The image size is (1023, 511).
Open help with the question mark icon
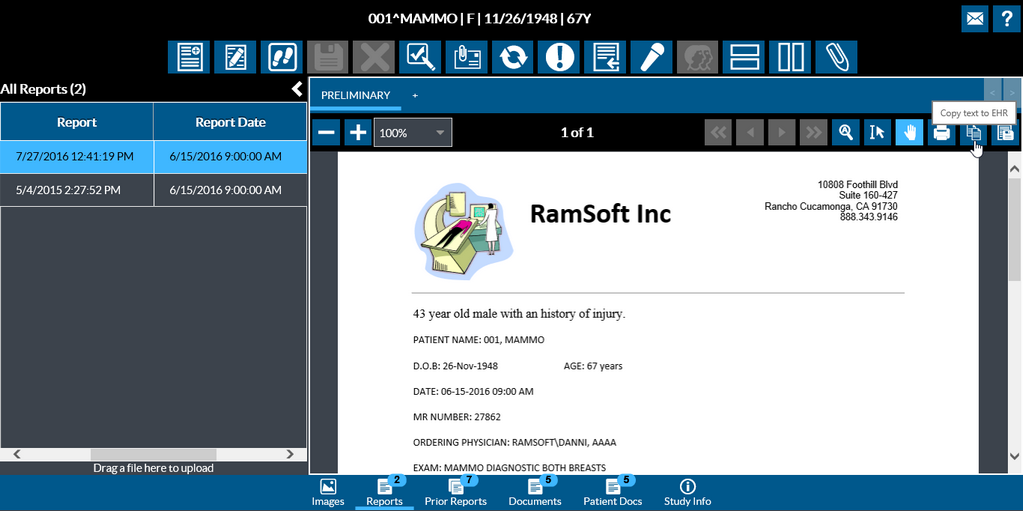coord(1005,18)
